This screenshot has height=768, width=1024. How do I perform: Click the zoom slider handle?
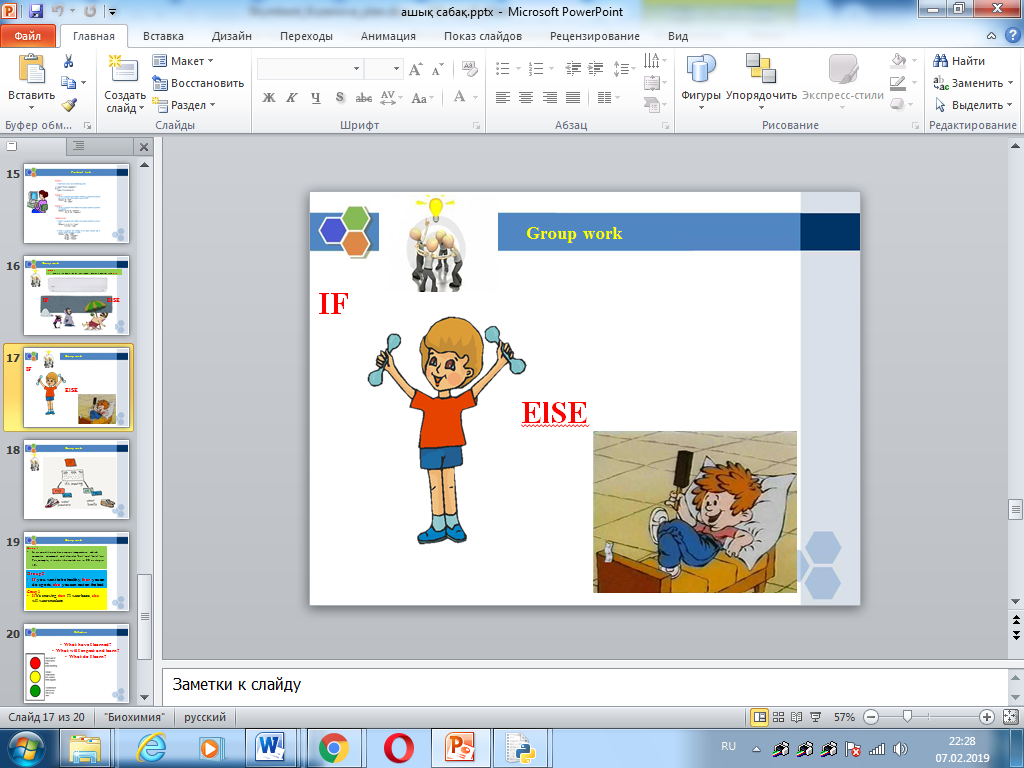(907, 717)
